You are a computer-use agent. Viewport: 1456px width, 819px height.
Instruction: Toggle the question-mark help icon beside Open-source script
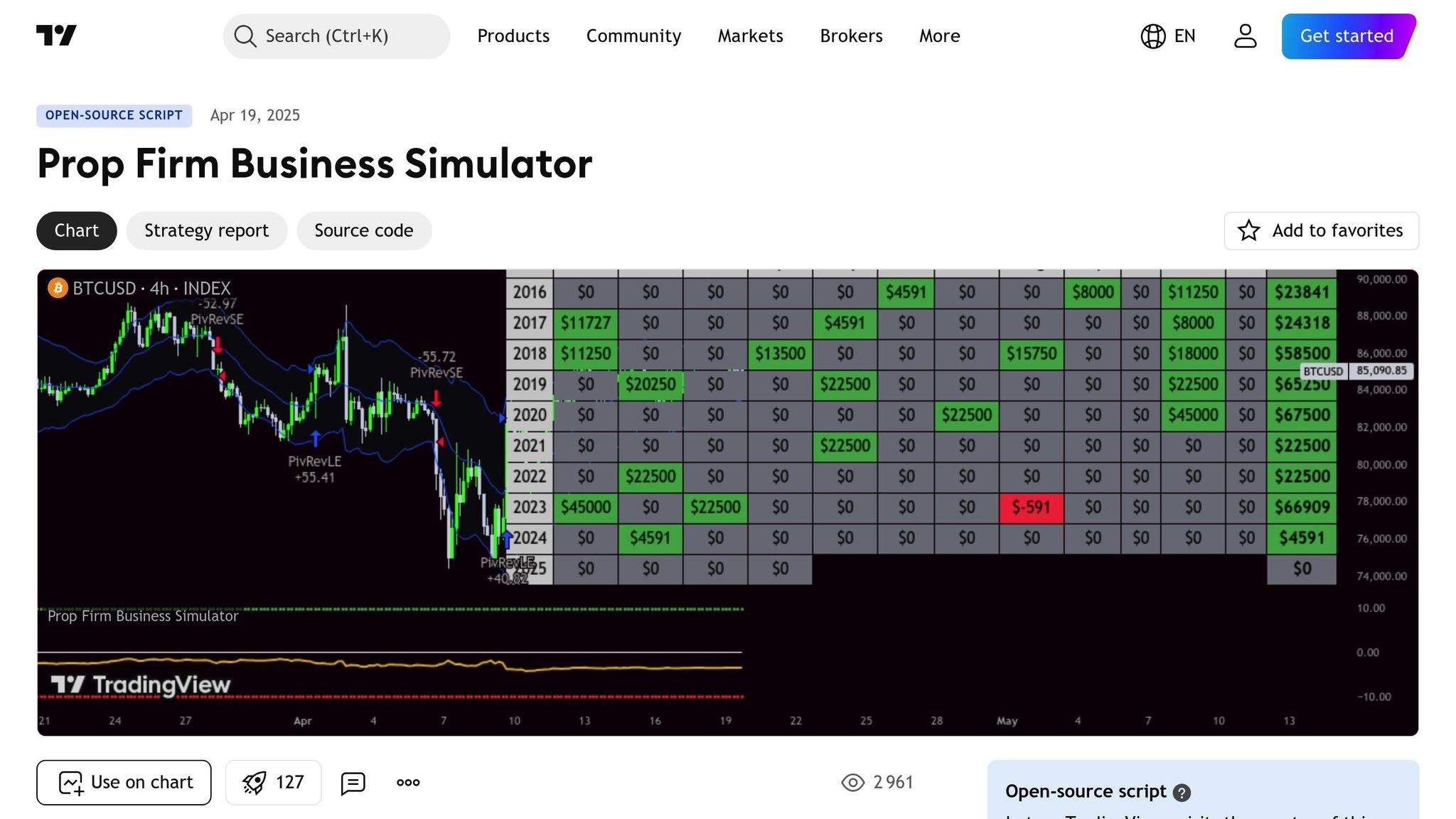tap(1182, 791)
